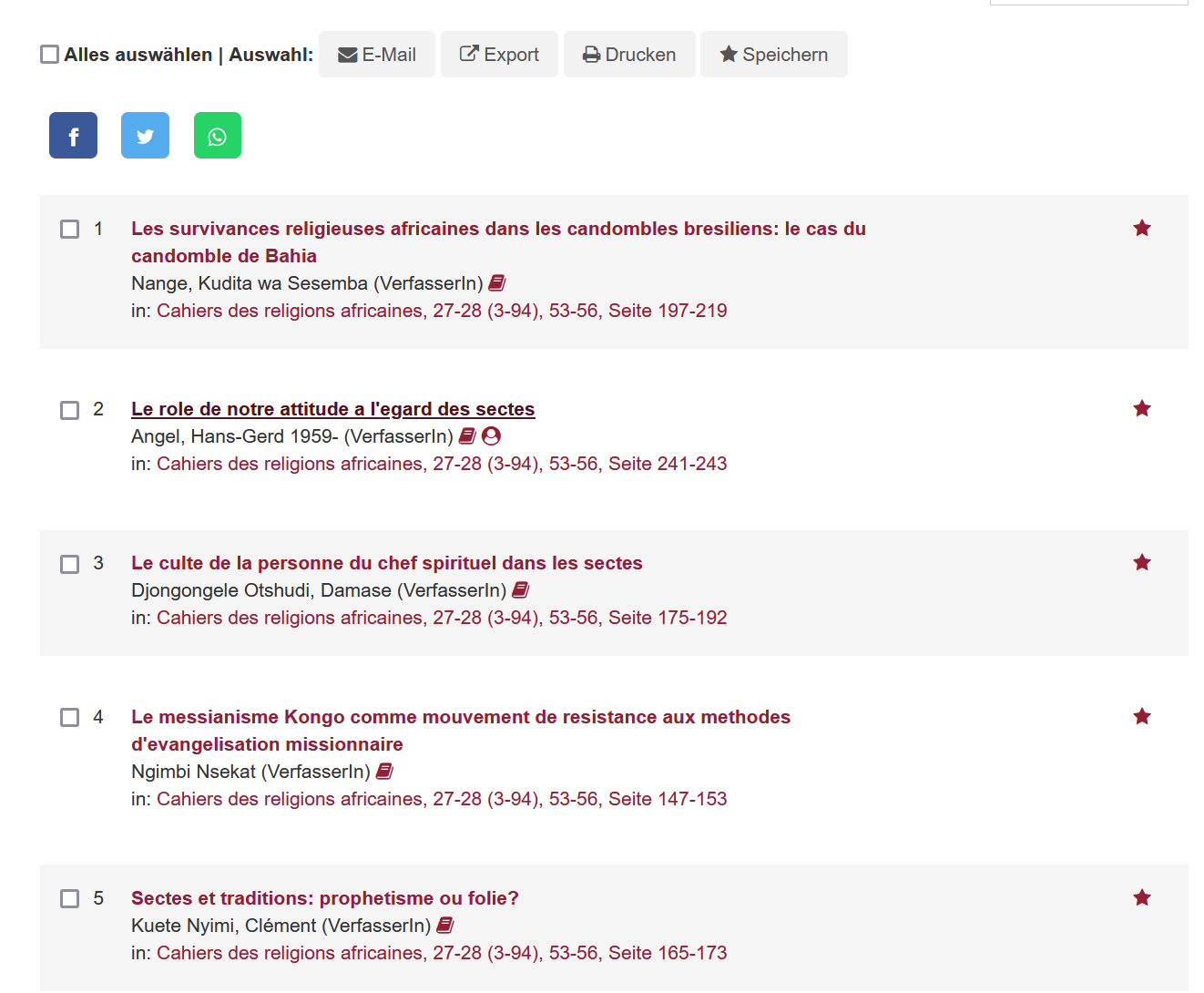Viewport: 1204px width, 993px height.
Task: Select checkbox for result 4
Action: pyautogui.click(x=70, y=718)
